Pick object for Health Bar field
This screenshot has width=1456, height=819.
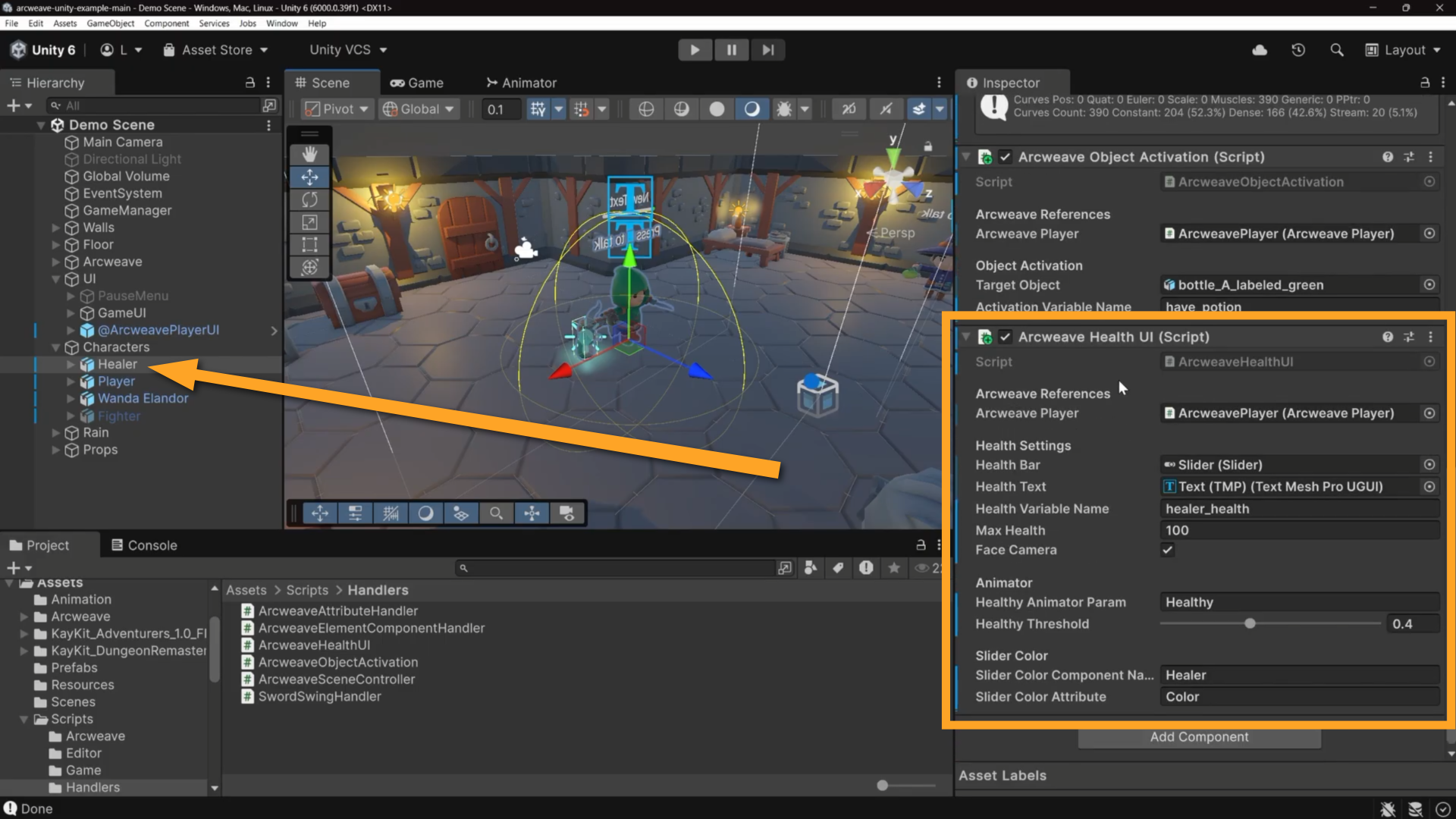pyautogui.click(x=1429, y=465)
